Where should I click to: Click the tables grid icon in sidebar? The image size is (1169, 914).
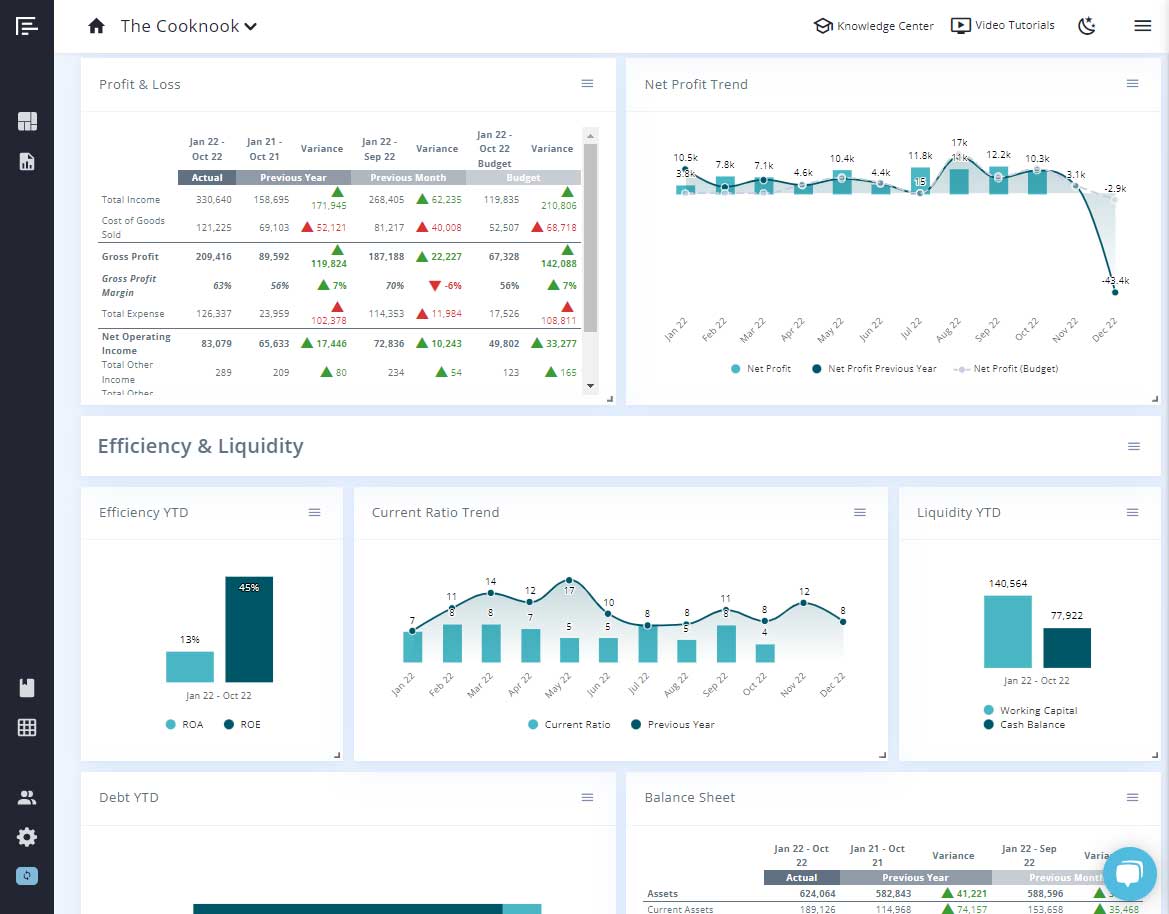pos(27,727)
